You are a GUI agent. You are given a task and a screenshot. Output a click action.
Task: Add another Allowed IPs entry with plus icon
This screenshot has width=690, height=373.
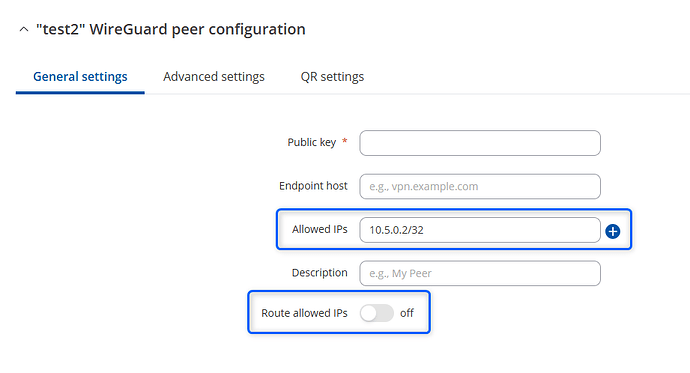pos(613,231)
